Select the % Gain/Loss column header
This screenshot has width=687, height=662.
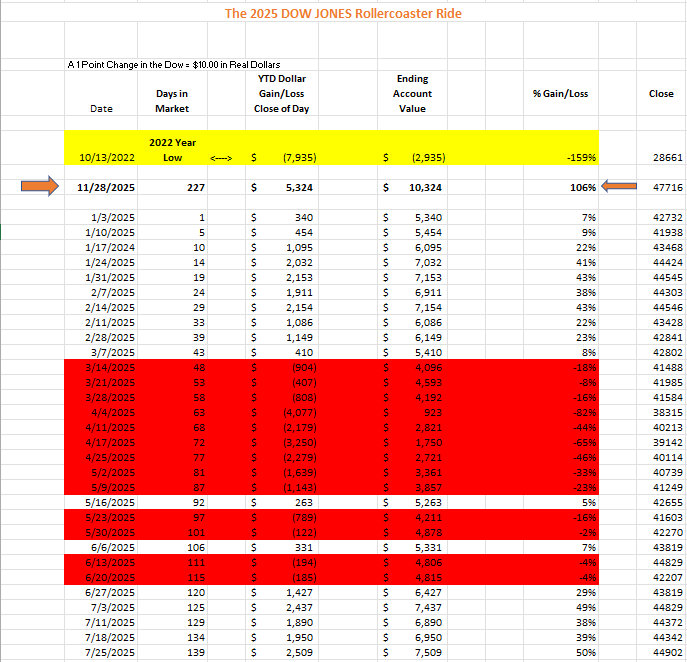(561, 93)
